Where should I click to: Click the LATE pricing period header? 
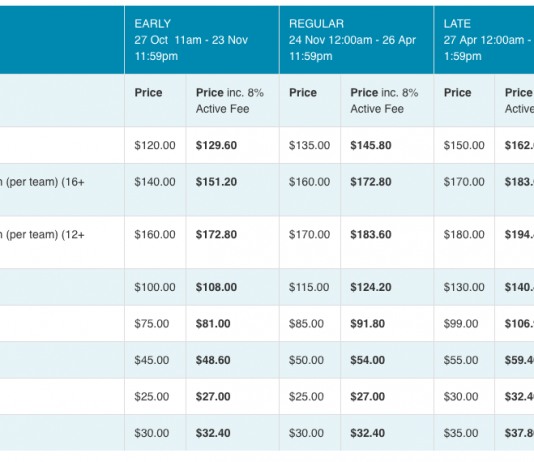[x=484, y=40]
